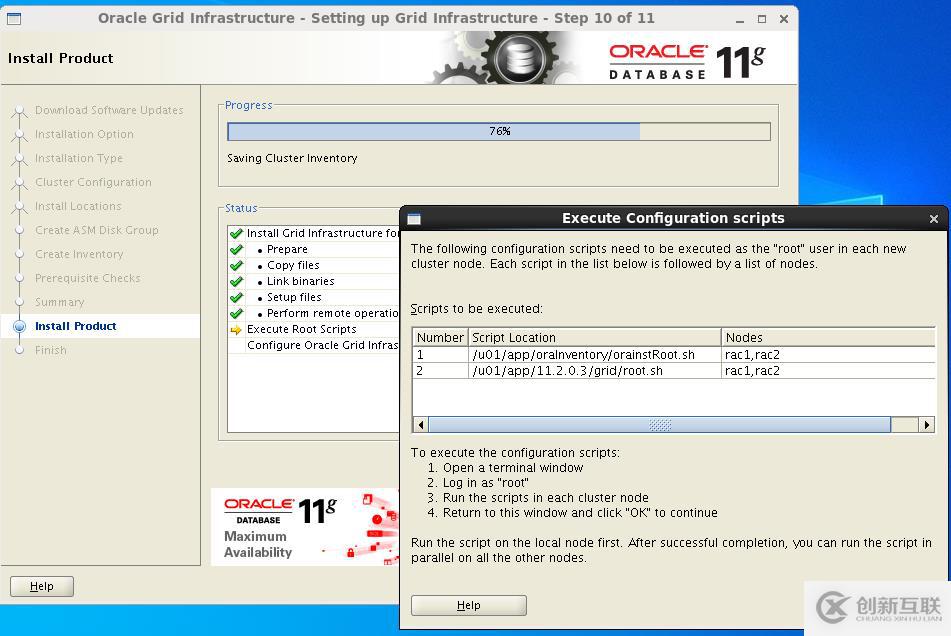
Task: Select the Copy files status row
Action: [x=314, y=265]
